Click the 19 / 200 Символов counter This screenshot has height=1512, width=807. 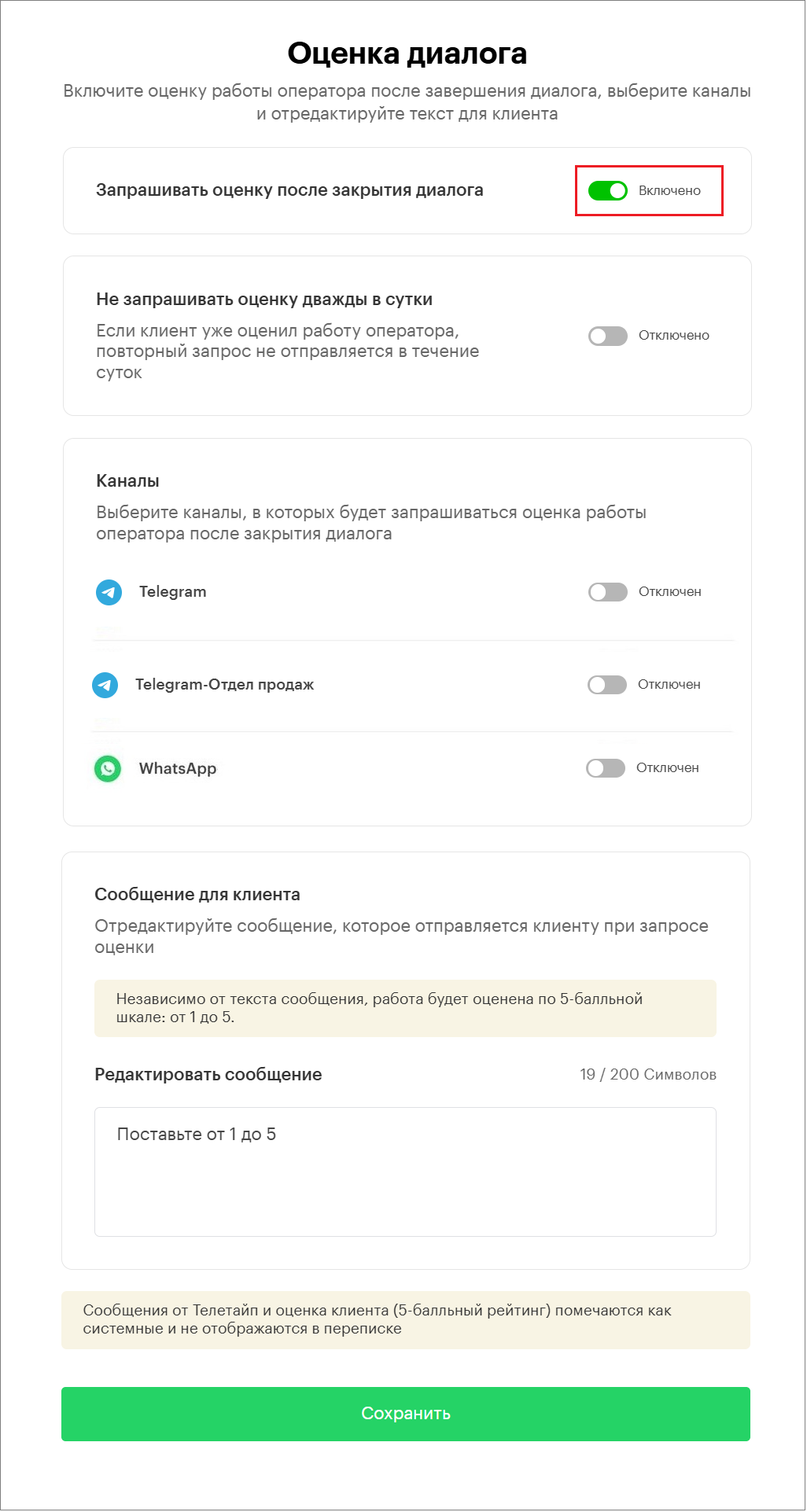click(x=648, y=1075)
